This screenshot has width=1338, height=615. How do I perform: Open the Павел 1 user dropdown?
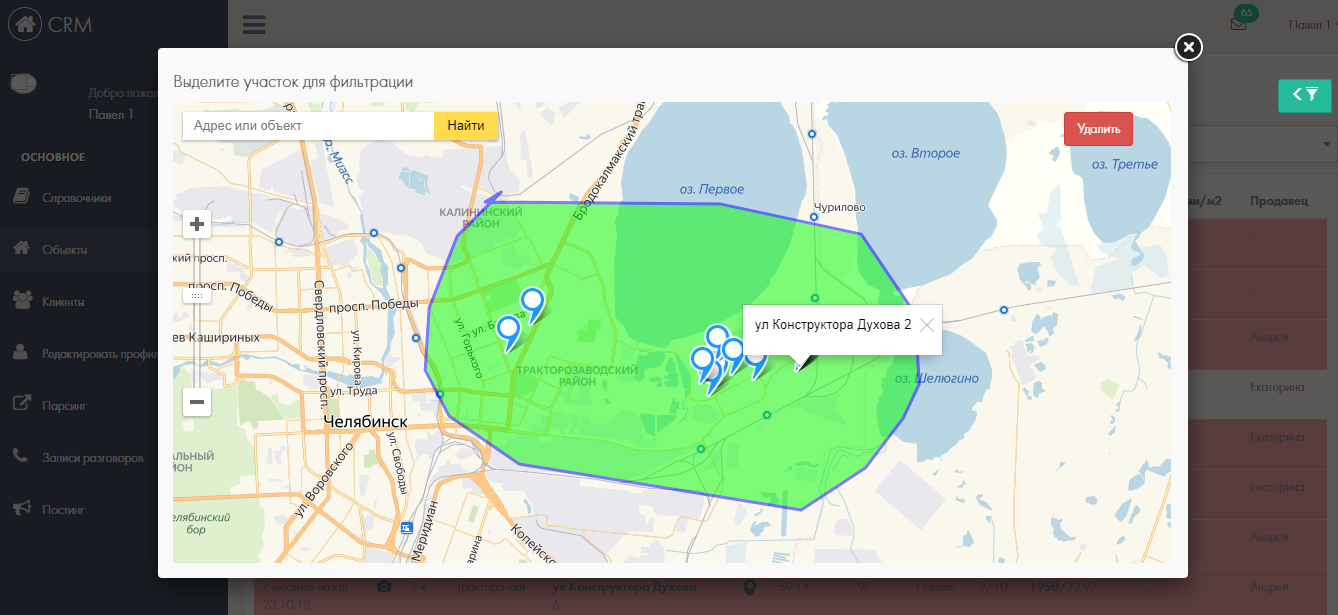pyautogui.click(x=1308, y=25)
